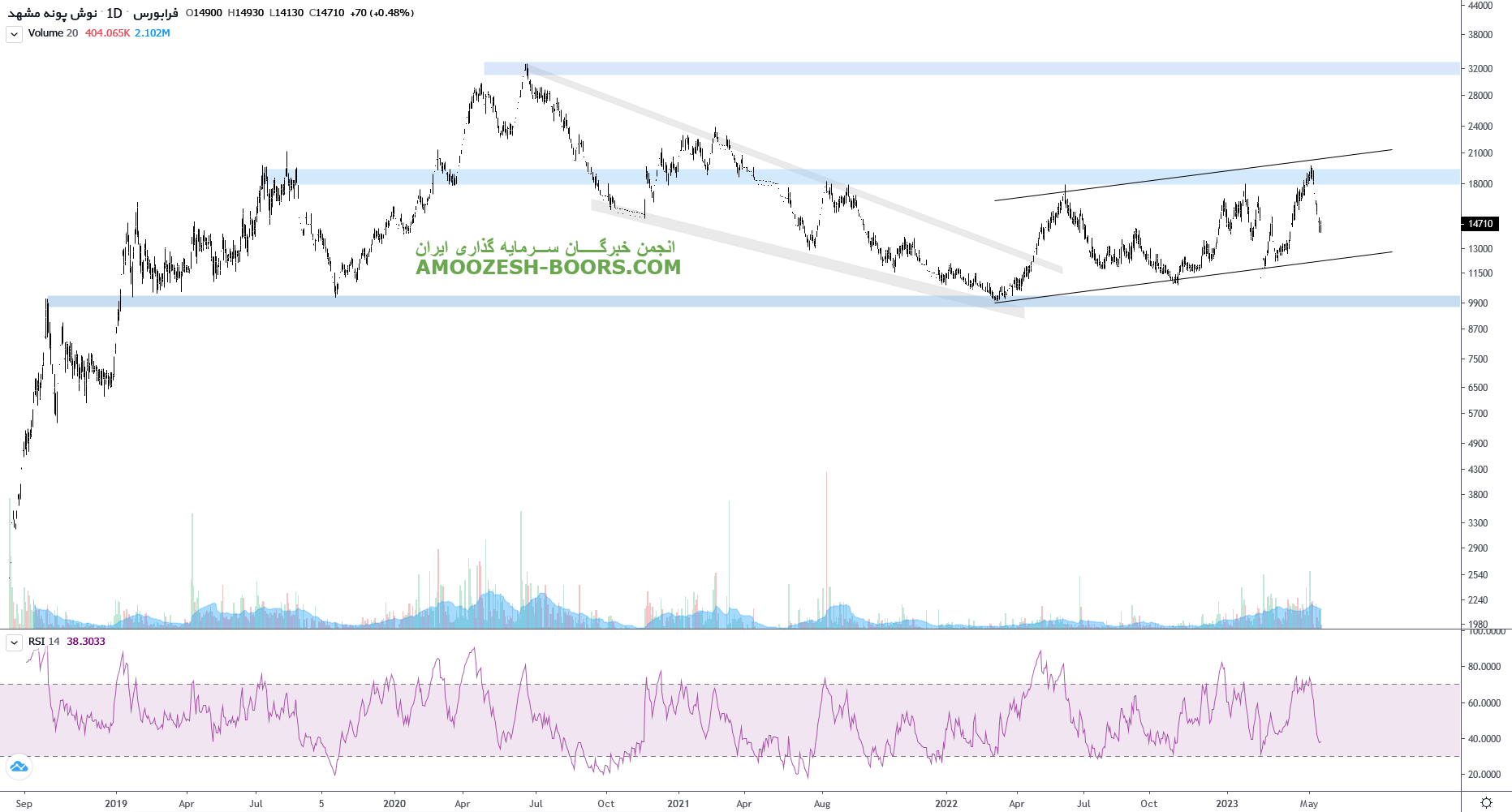Collapse the RSI indicator legend arrow
1512x812 pixels.
click(14, 642)
